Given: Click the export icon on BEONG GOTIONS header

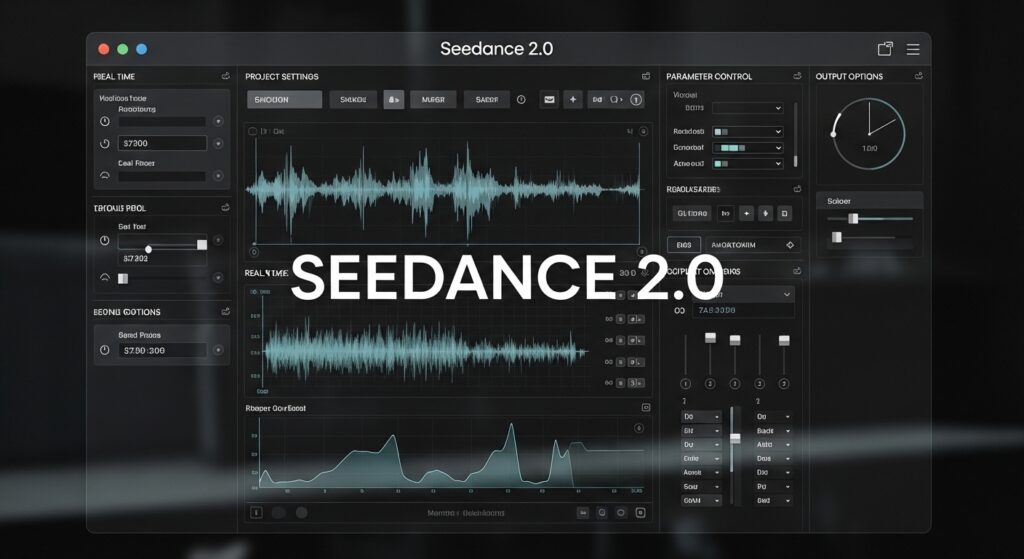Looking at the screenshot, I should coord(225,312).
